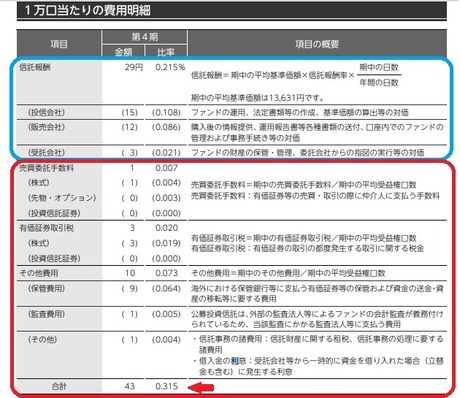Select the ratio "(0.005)"
Image resolution: width=460 pixels, height=398 pixels.
point(166,314)
